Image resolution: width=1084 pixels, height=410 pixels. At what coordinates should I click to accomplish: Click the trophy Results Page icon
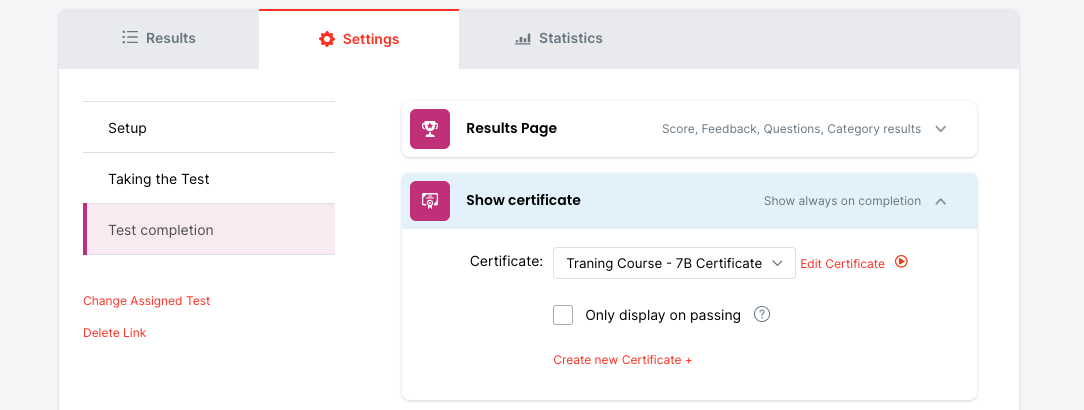[430, 129]
